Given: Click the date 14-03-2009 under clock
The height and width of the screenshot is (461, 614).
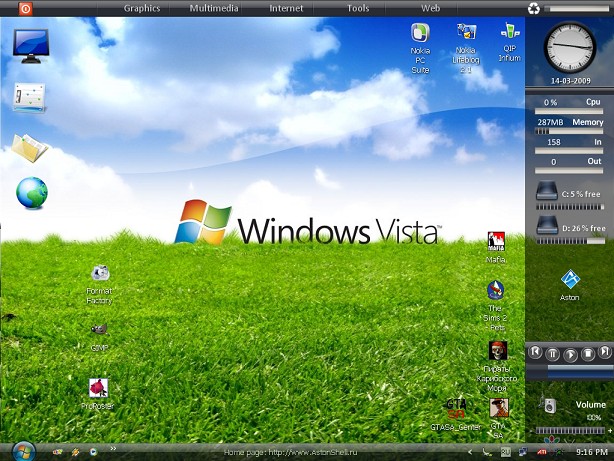Looking at the screenshot, I should [x=571, y=81].
